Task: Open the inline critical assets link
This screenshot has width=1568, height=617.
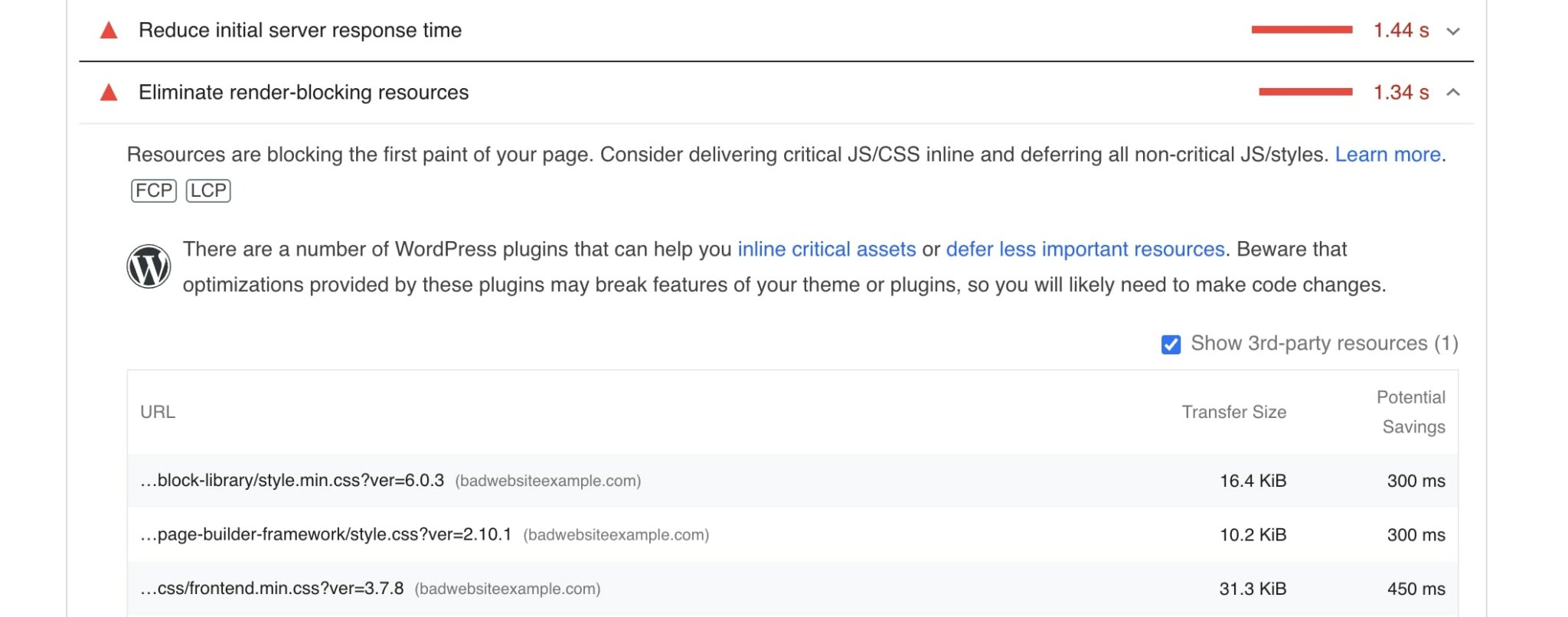Action: point(826,248)
